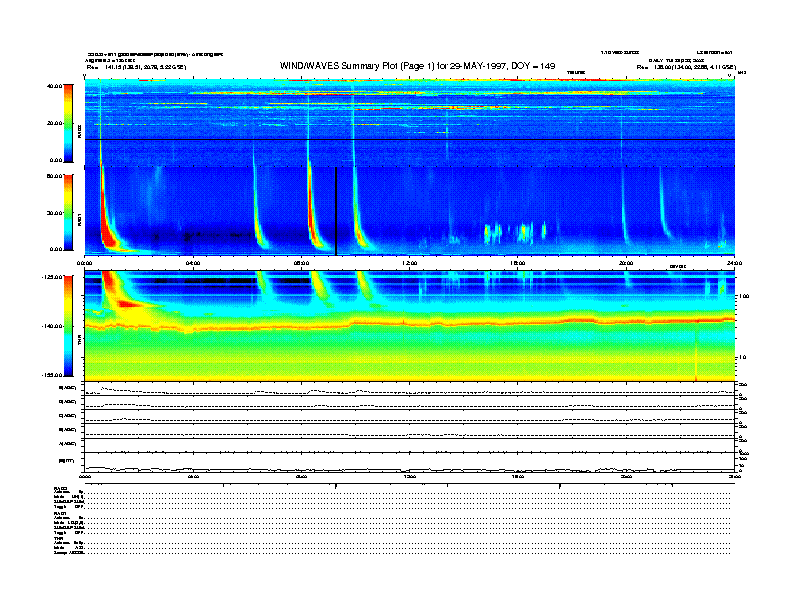
Task: Click the red plasma line in TNR panel
Action: tap(410, 323)
